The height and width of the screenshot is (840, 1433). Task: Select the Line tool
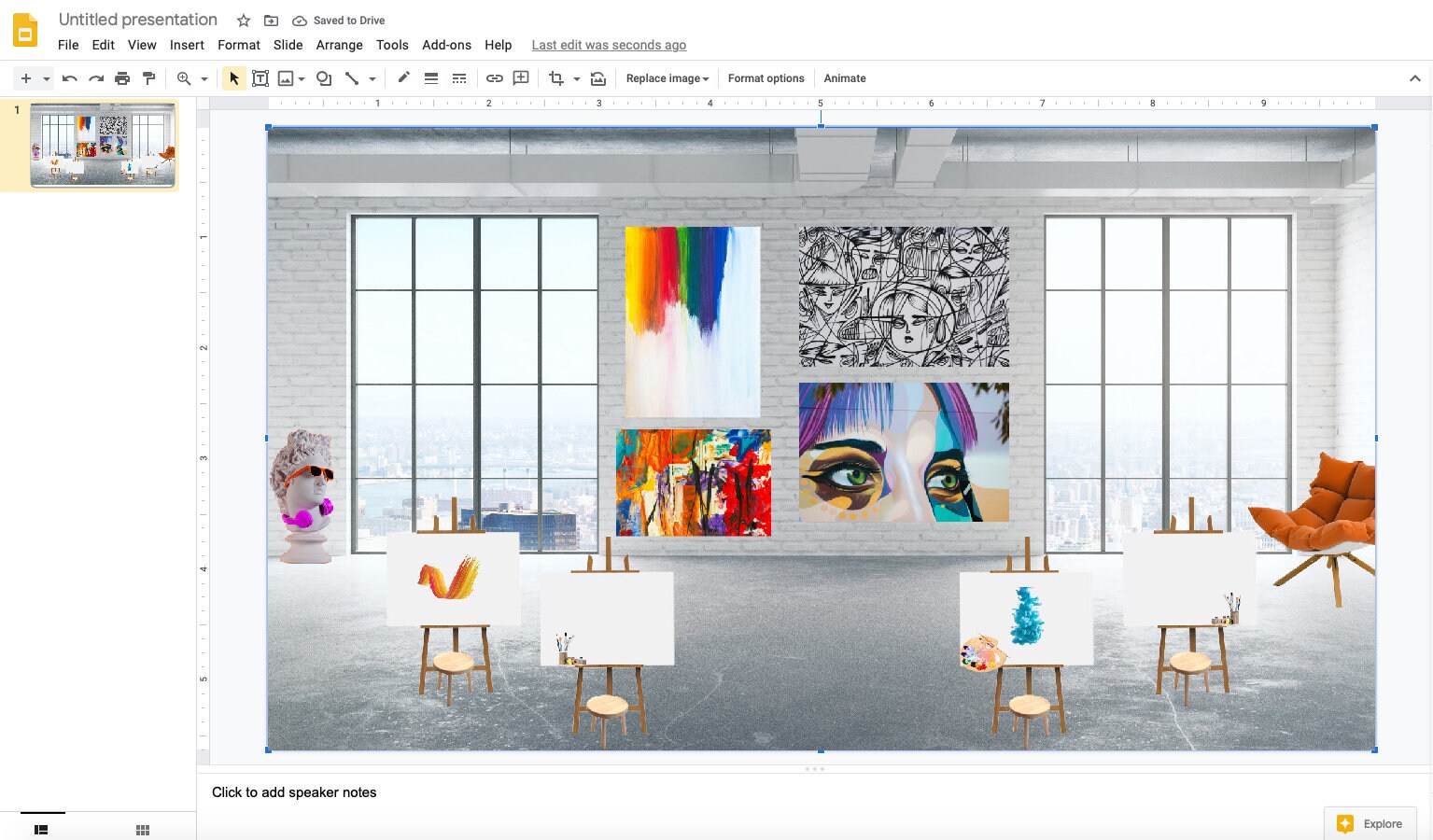[353, 78]
